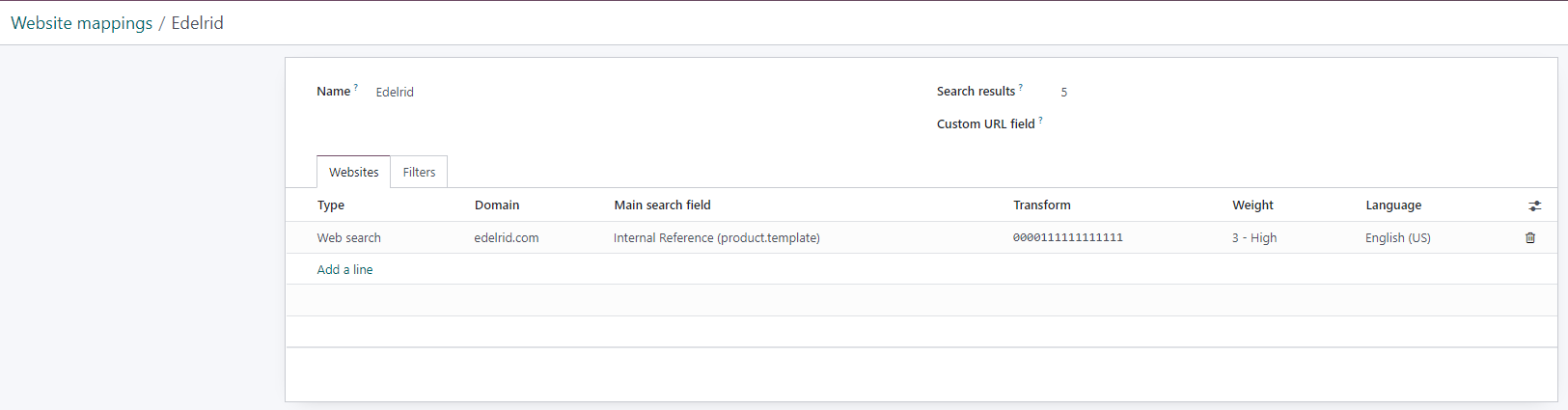Open optional columns settings icon

1534,205
